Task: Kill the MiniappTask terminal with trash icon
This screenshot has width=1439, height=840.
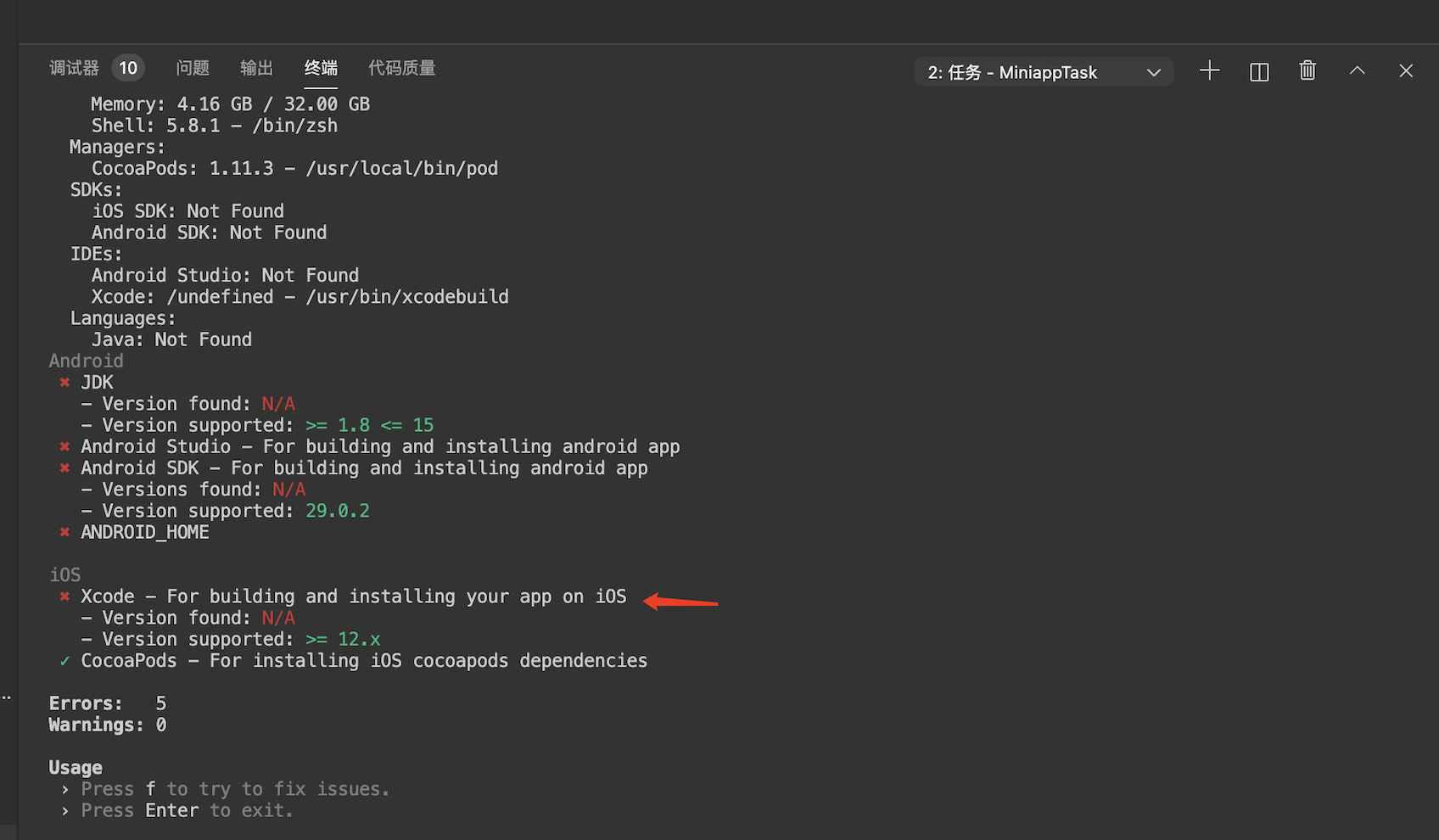Action: pyautogui.click(x=1307, y=71)
